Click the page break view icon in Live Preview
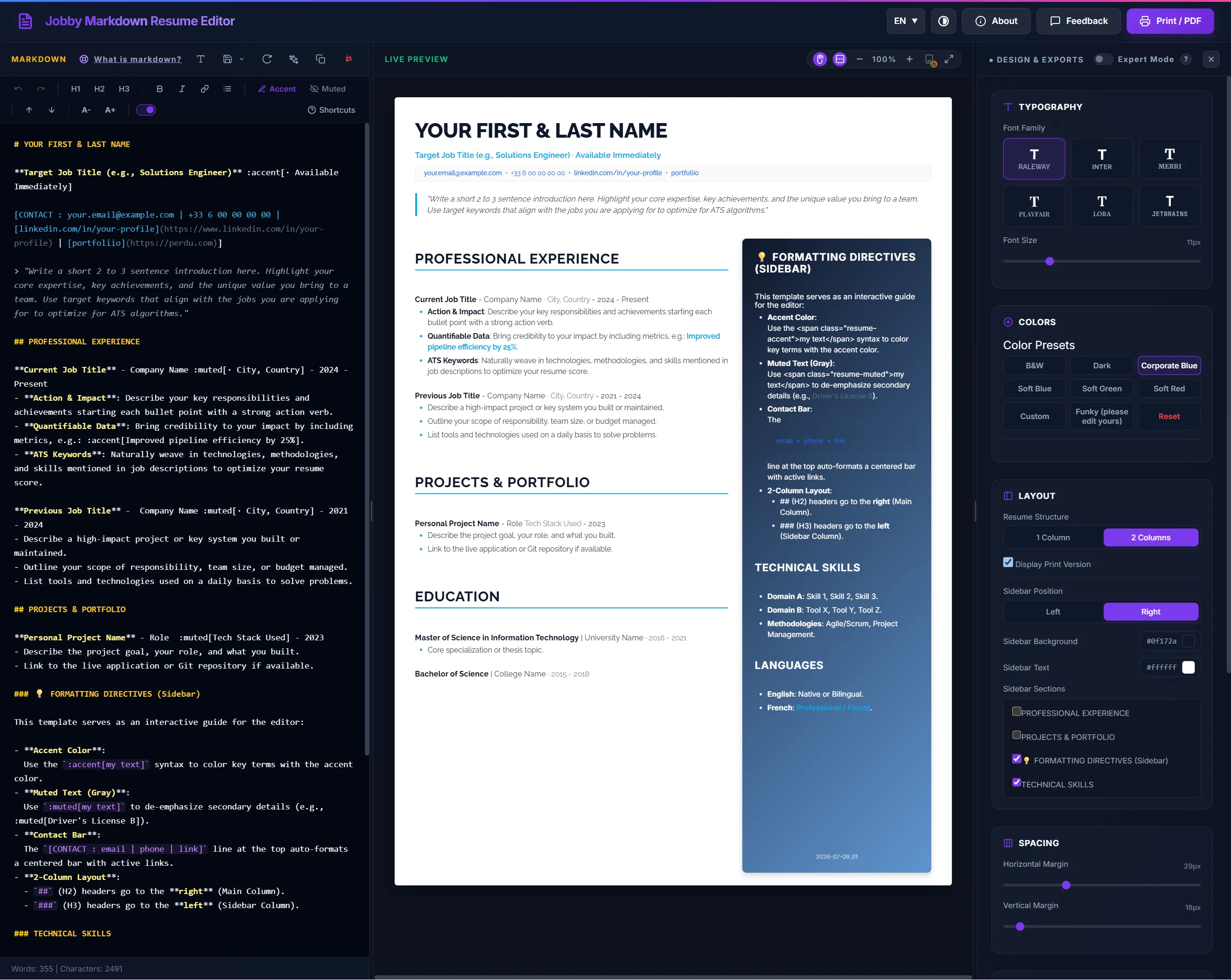 [x=840, y=59]
